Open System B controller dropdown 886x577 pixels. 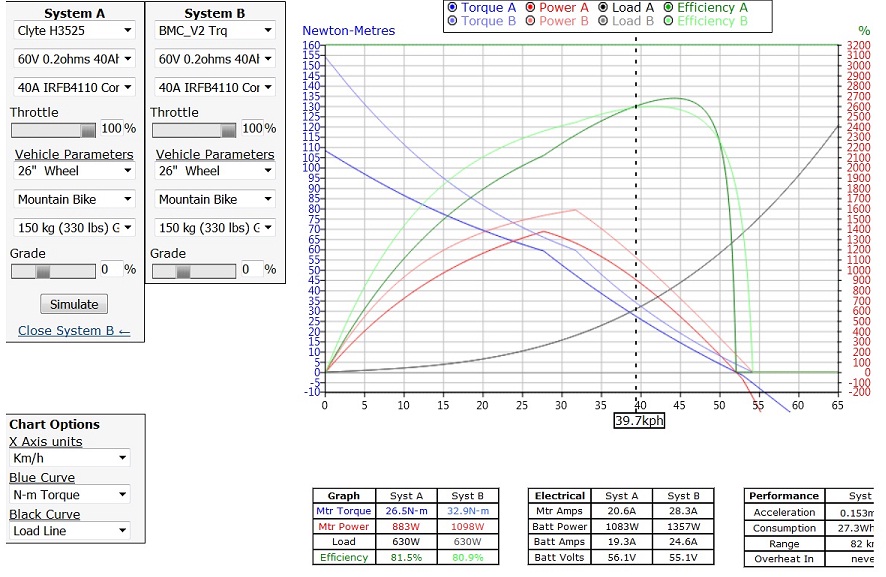tap(214, 87)
